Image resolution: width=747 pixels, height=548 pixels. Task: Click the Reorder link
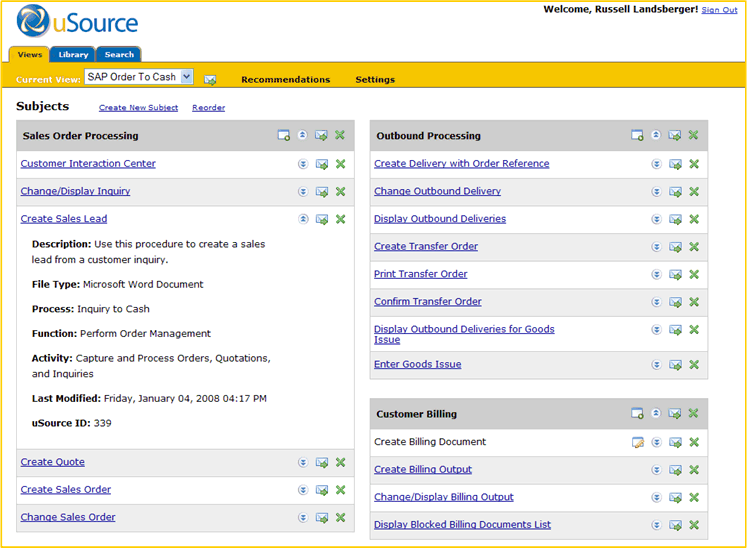(208, 108)
